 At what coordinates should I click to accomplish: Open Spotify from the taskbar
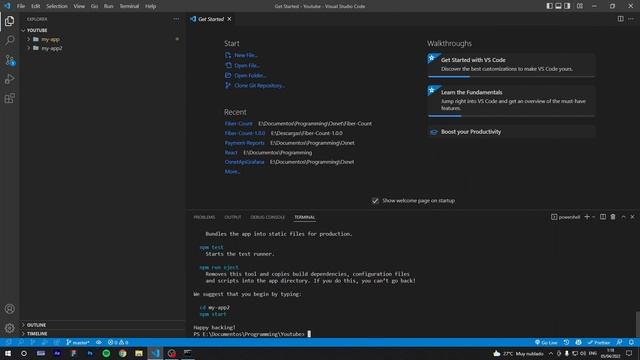106,353
